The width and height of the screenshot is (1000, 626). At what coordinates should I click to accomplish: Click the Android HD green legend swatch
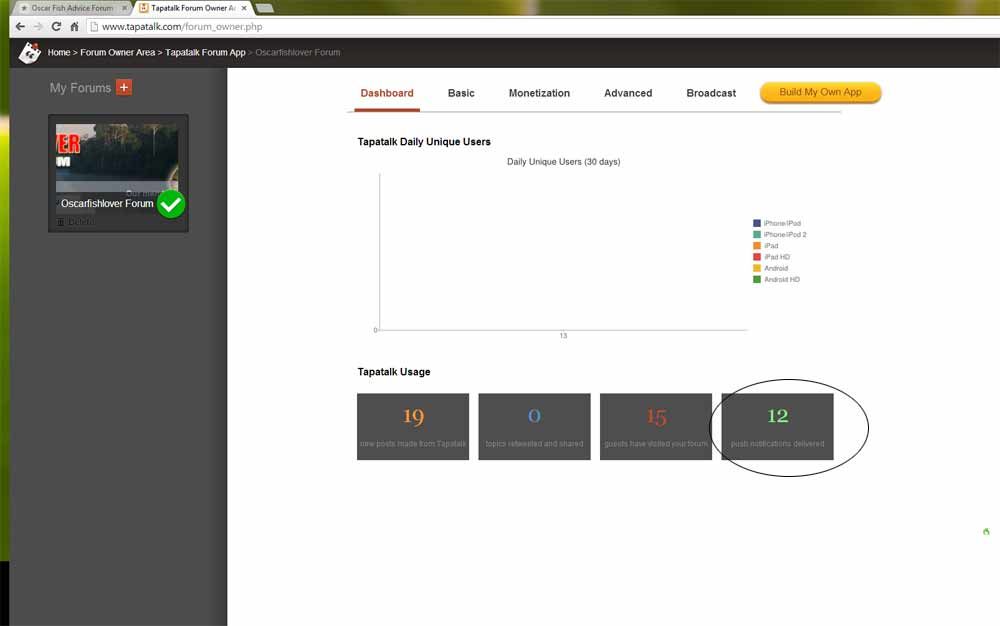[757, 279]
